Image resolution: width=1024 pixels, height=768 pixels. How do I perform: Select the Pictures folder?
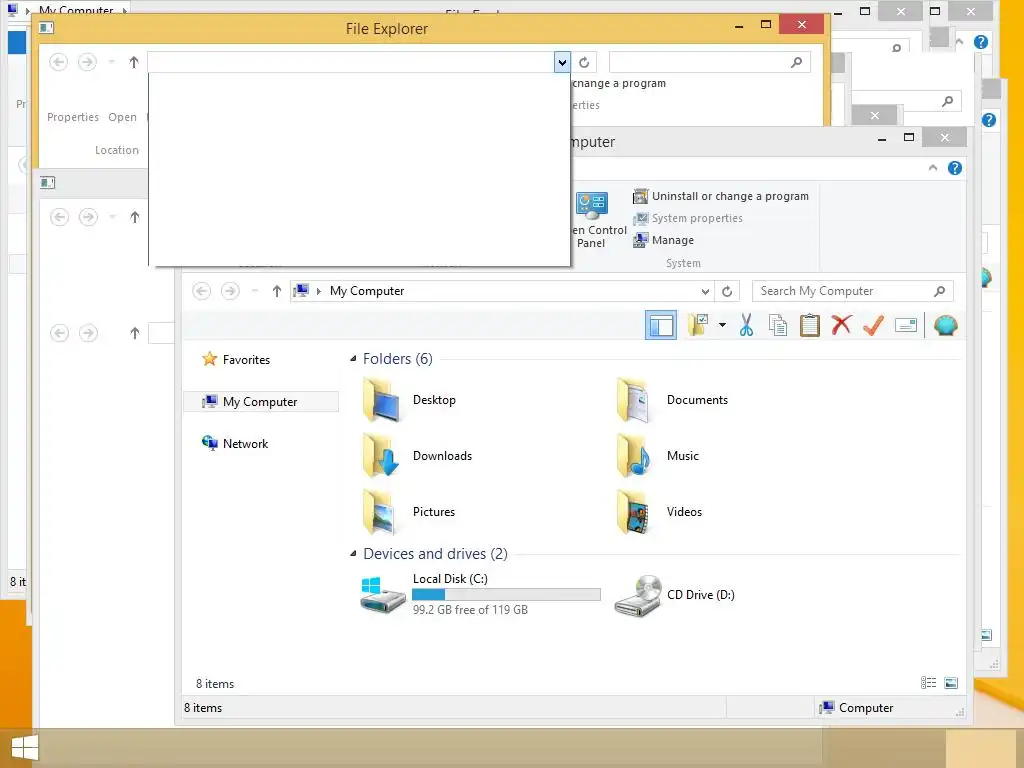(409, 512)
